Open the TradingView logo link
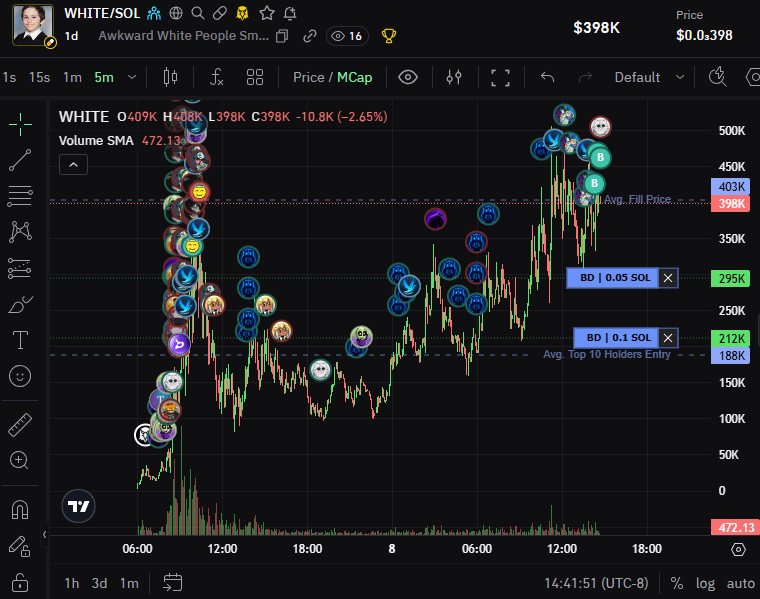 79,506
